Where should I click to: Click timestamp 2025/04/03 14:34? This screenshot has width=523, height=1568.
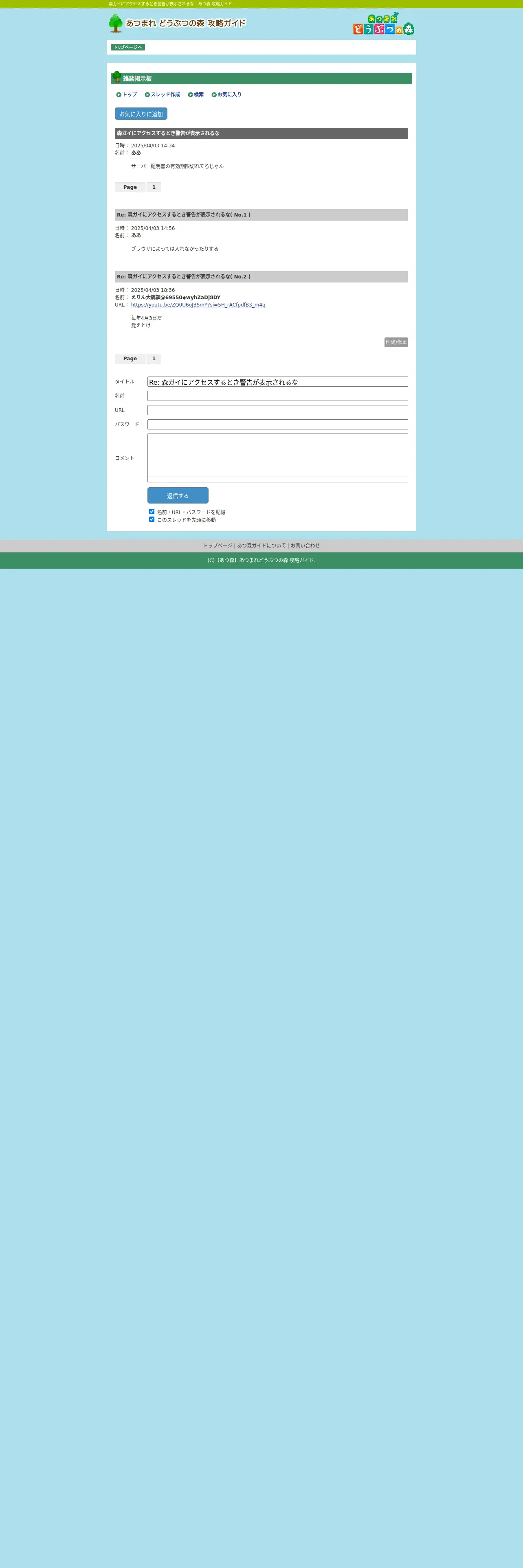pyautogui.click(x=153, y=146)
